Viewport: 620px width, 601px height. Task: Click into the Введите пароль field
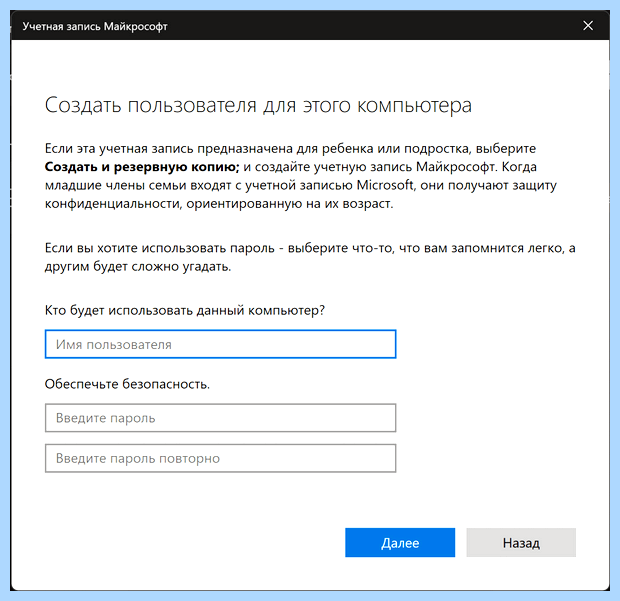click(x=220, y=418)
